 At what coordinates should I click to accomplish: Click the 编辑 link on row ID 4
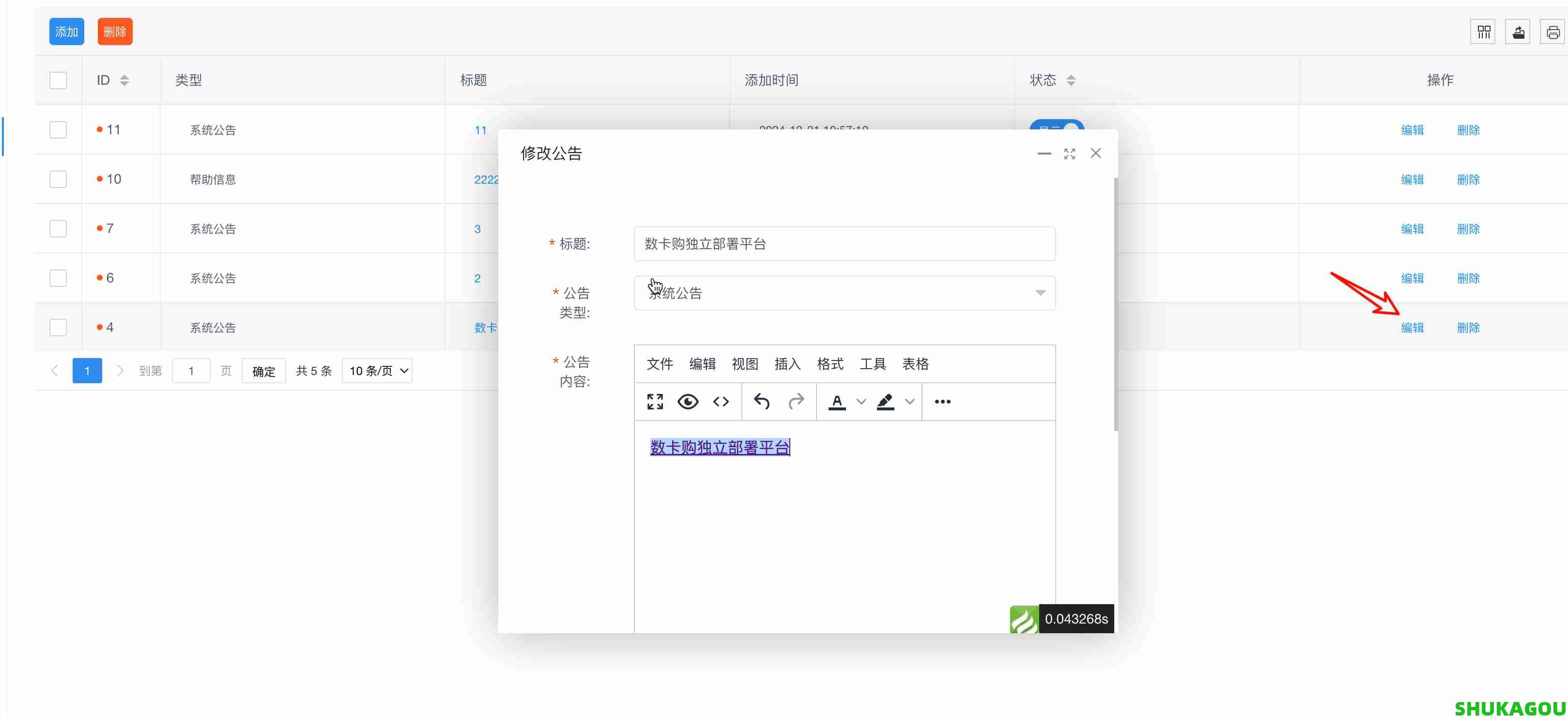[x=1412, y=328]
